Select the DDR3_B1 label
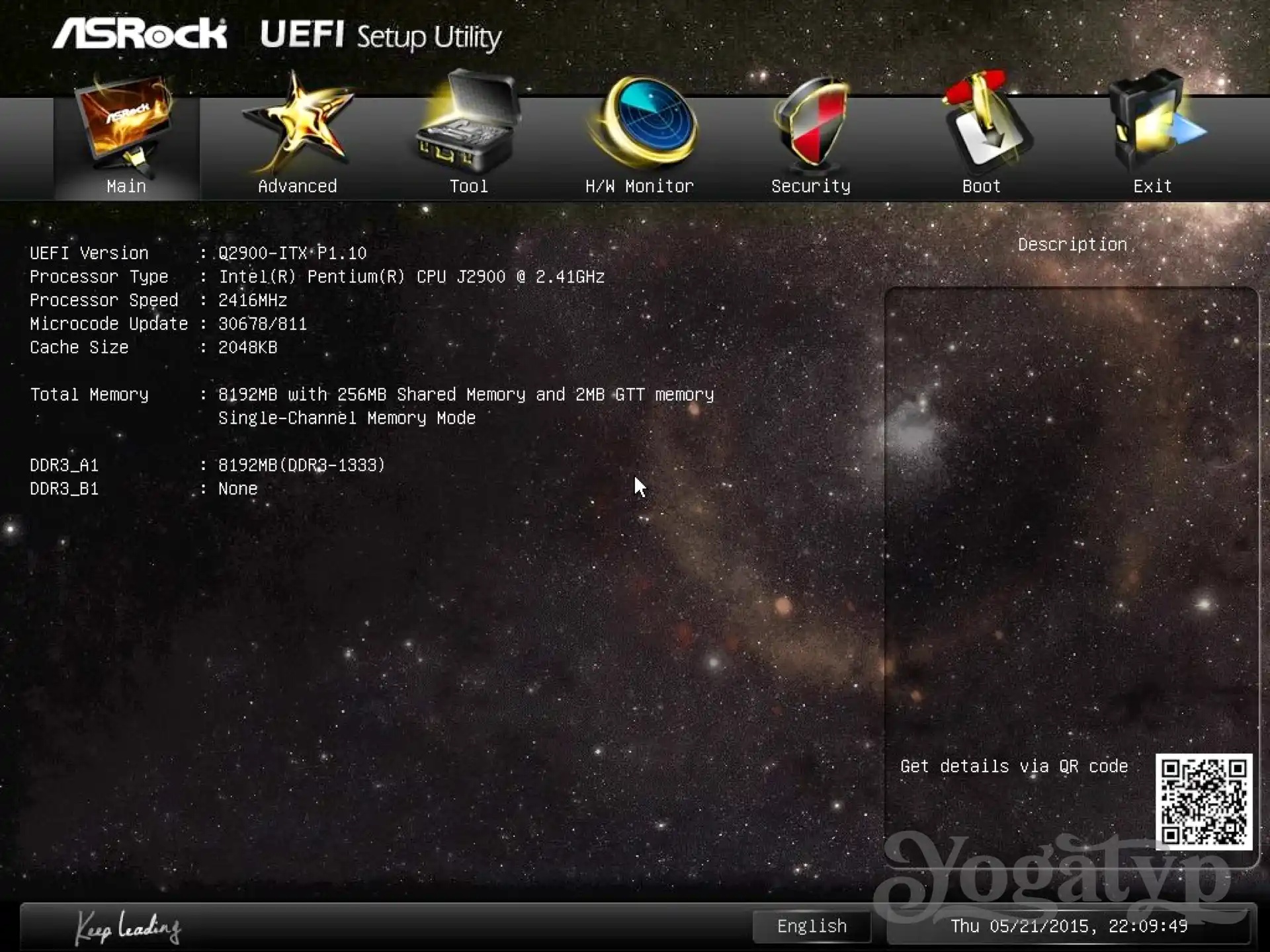Screen dimensions: 1270x952 click(x=64, y=489)
